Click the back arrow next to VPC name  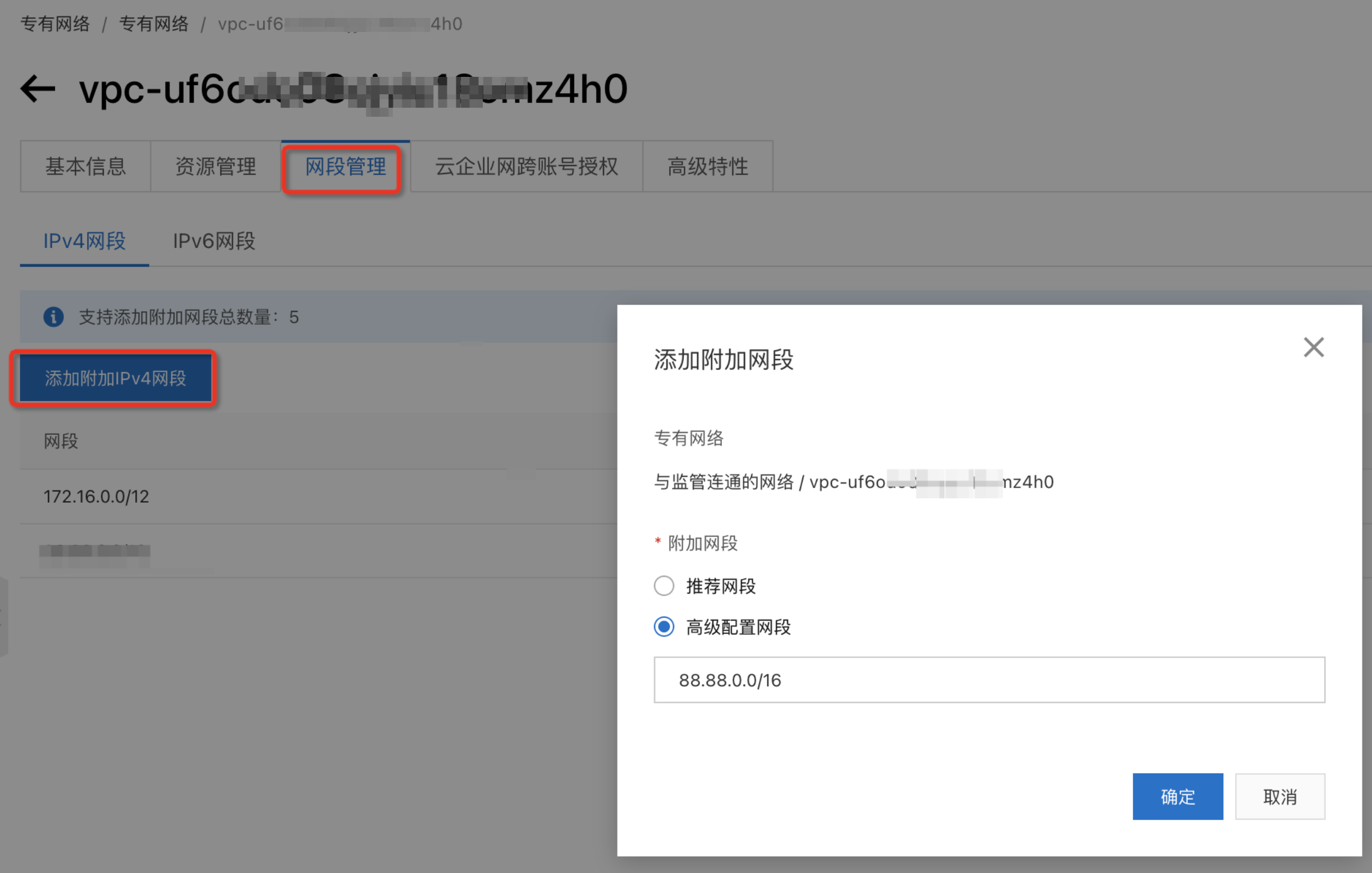pyautogui.click(x=38, y=89)
